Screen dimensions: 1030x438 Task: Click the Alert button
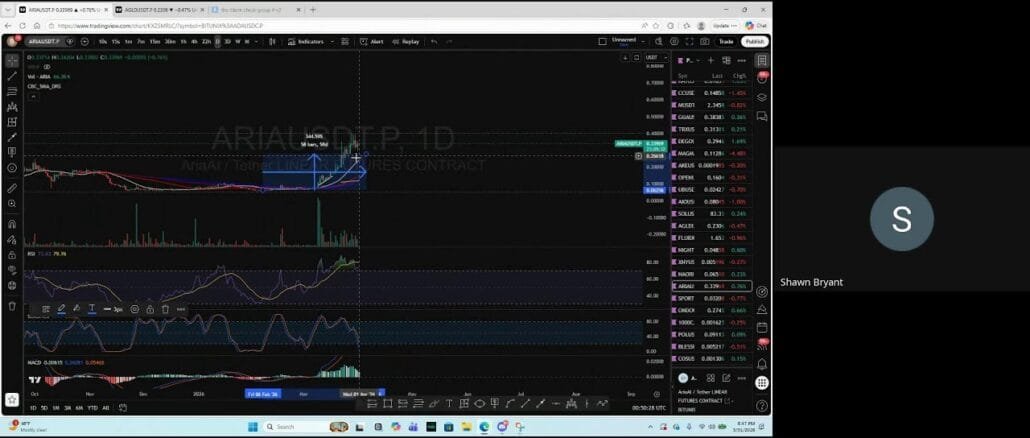[x=372, y=41]
